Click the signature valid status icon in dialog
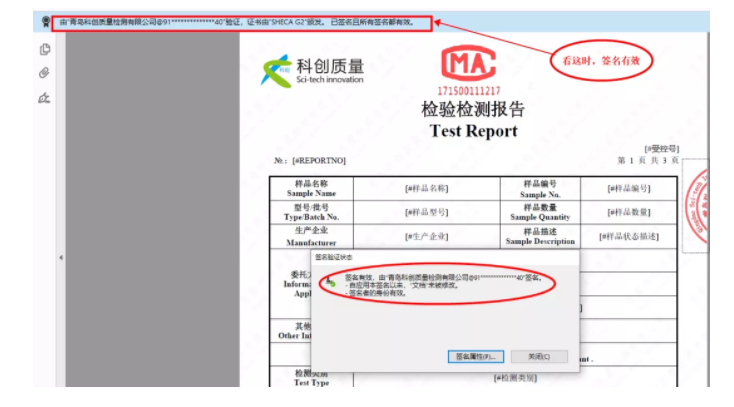This screenshot has height=407, width=734. pyautogui.click(x=330, y=281)
